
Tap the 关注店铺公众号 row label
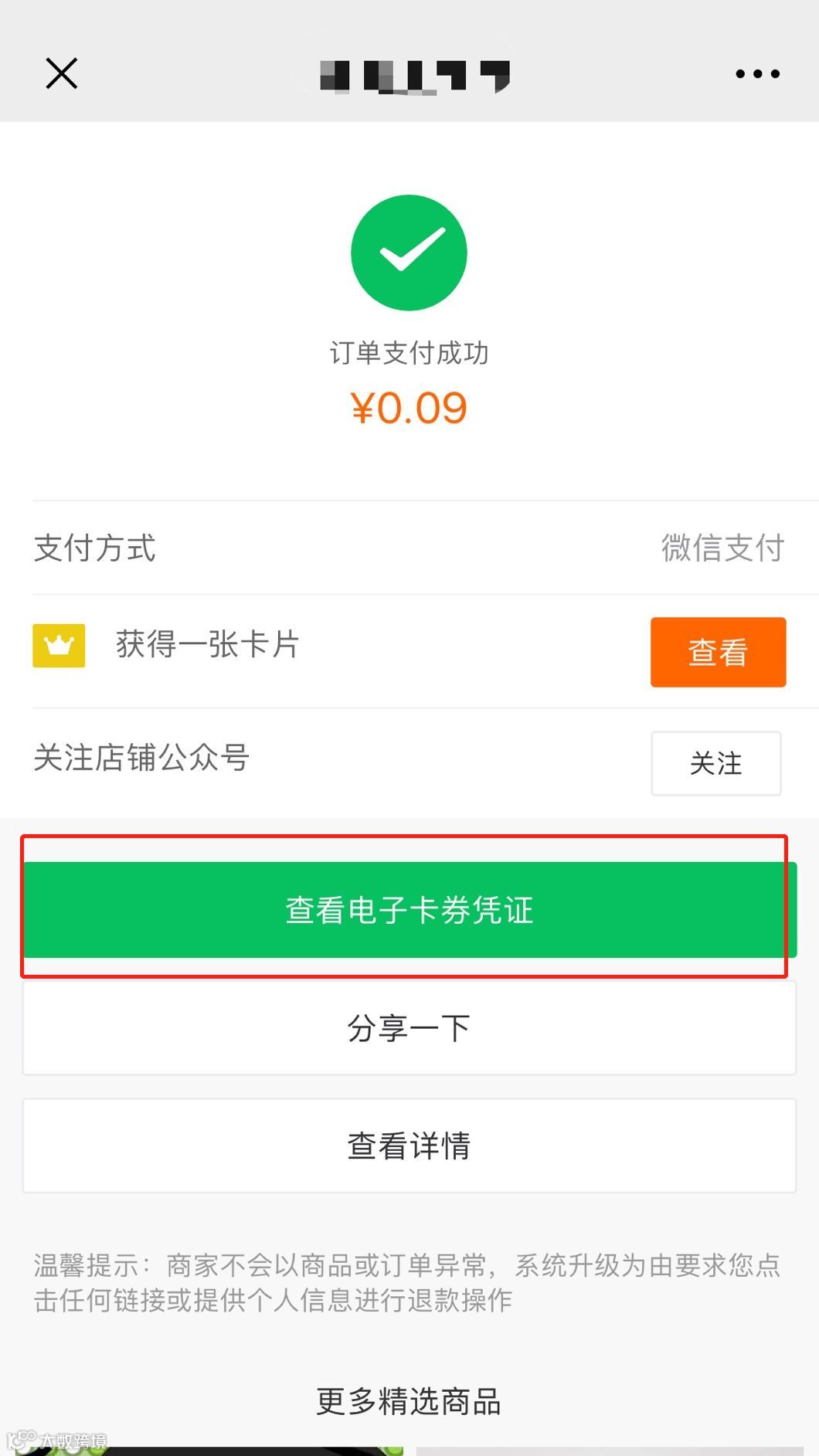141,757
